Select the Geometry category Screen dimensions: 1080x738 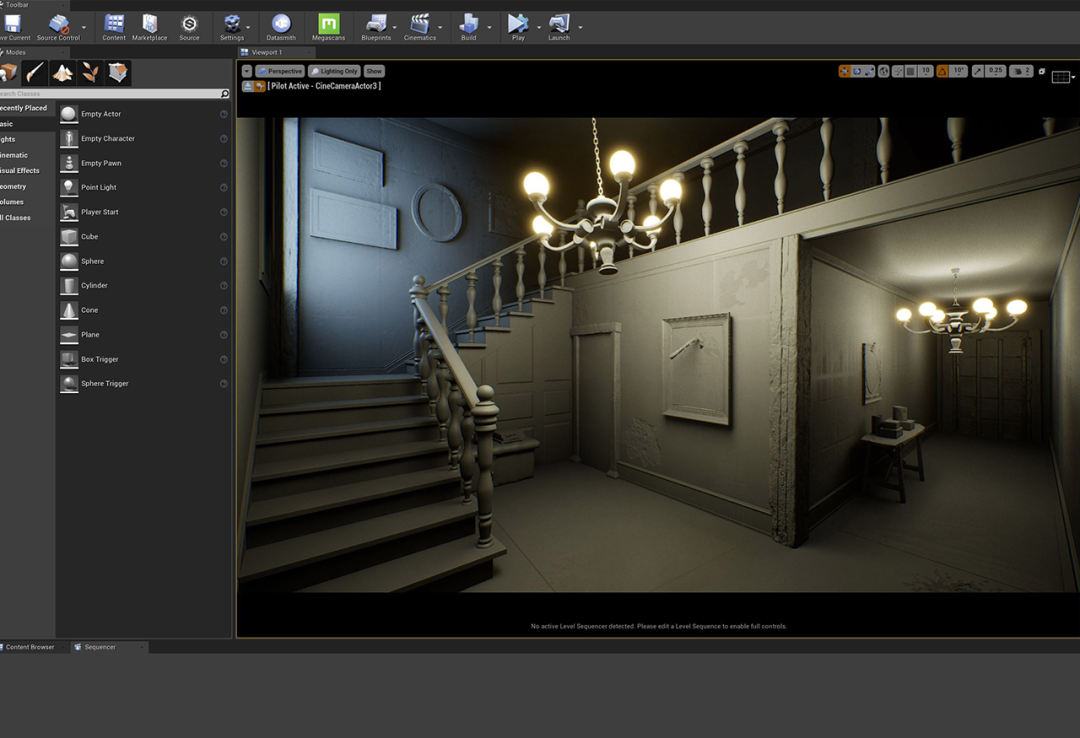[13, 187]
